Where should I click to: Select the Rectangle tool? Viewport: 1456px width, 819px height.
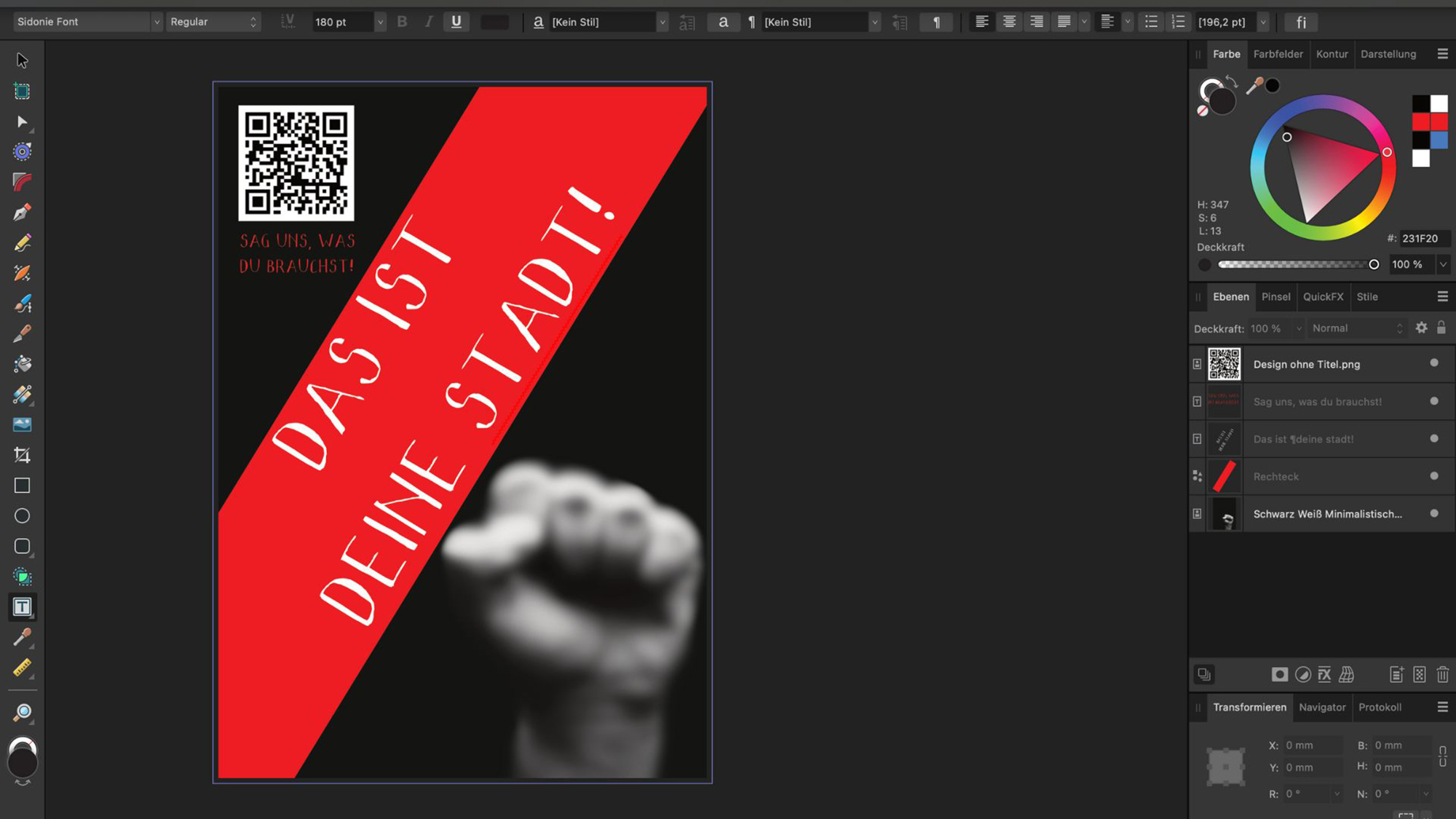[22, 485]
